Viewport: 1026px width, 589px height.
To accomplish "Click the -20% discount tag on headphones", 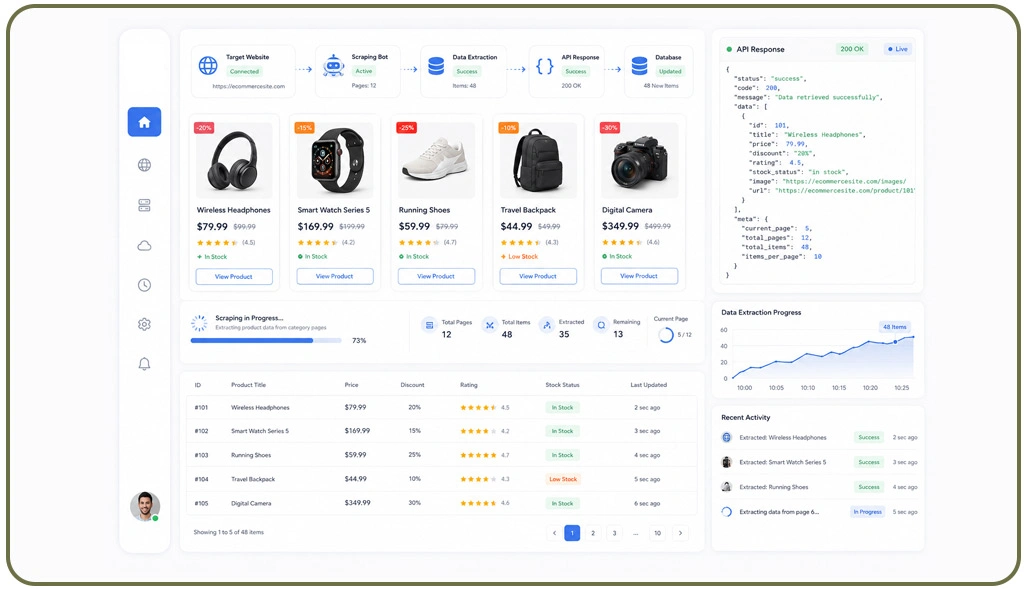I will pyautogui.click(x=204, y=128).
